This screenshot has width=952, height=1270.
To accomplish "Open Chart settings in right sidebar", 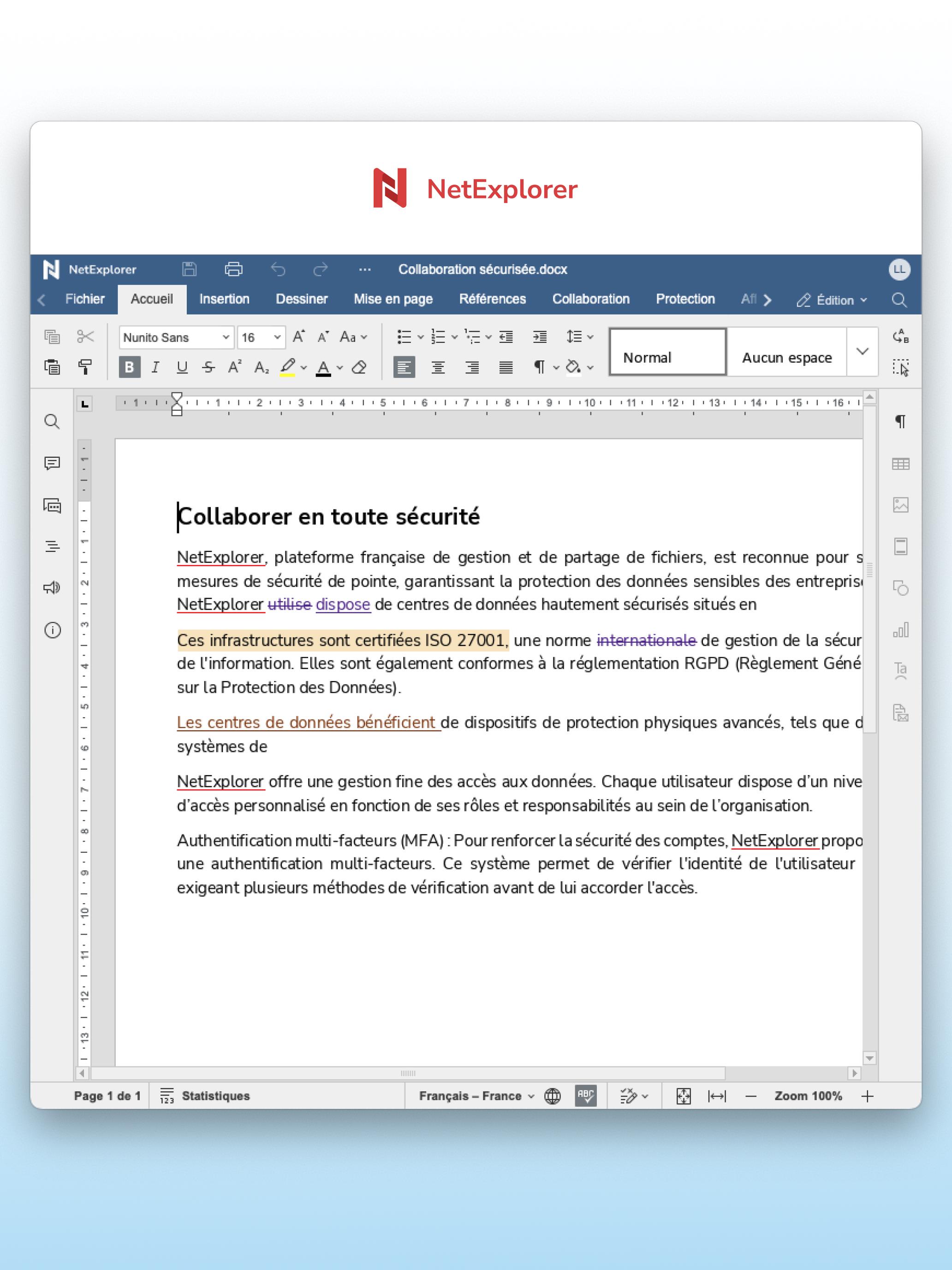I will tap(900, 630).
